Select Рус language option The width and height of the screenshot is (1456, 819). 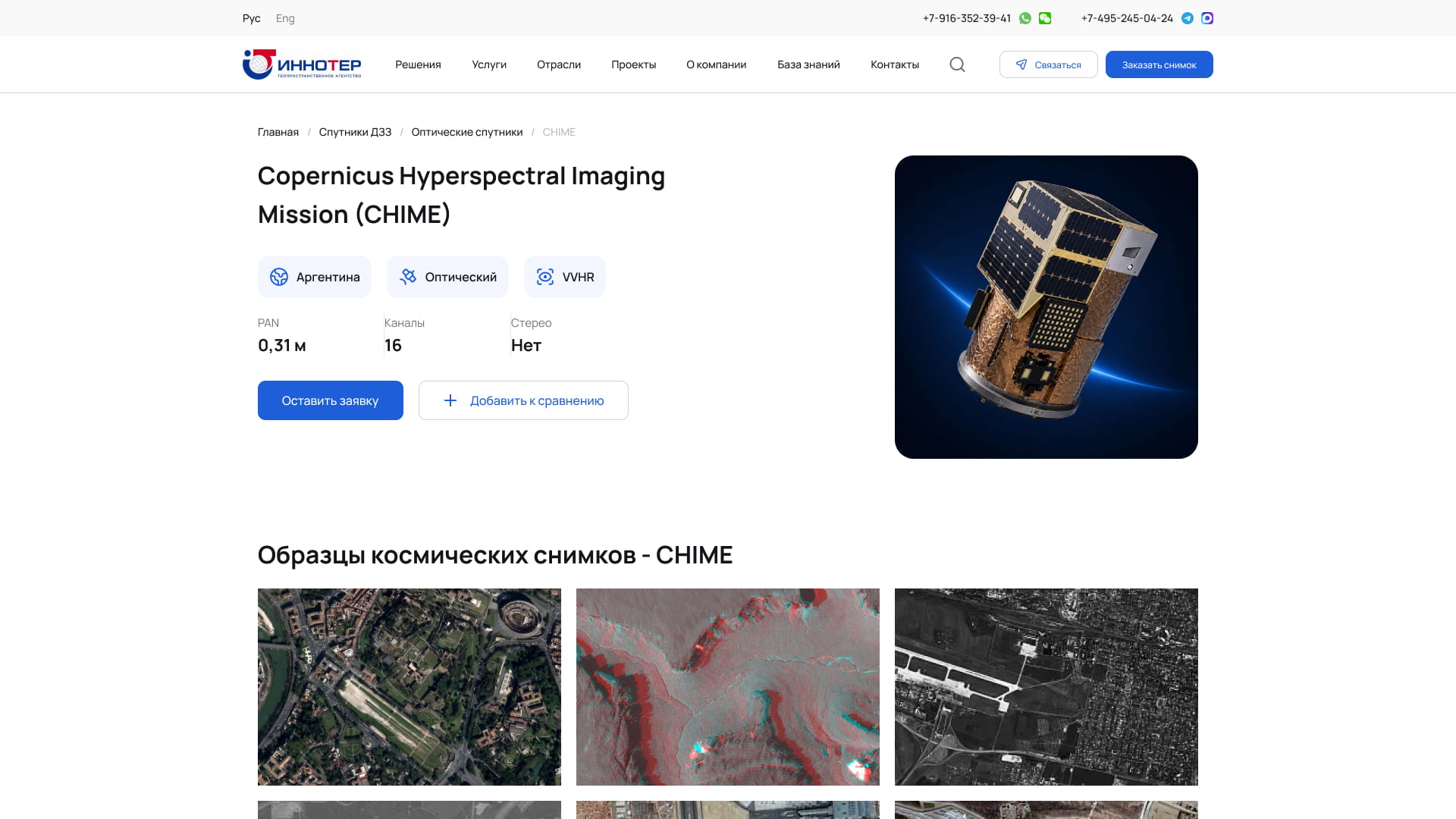tap(252, 18)
